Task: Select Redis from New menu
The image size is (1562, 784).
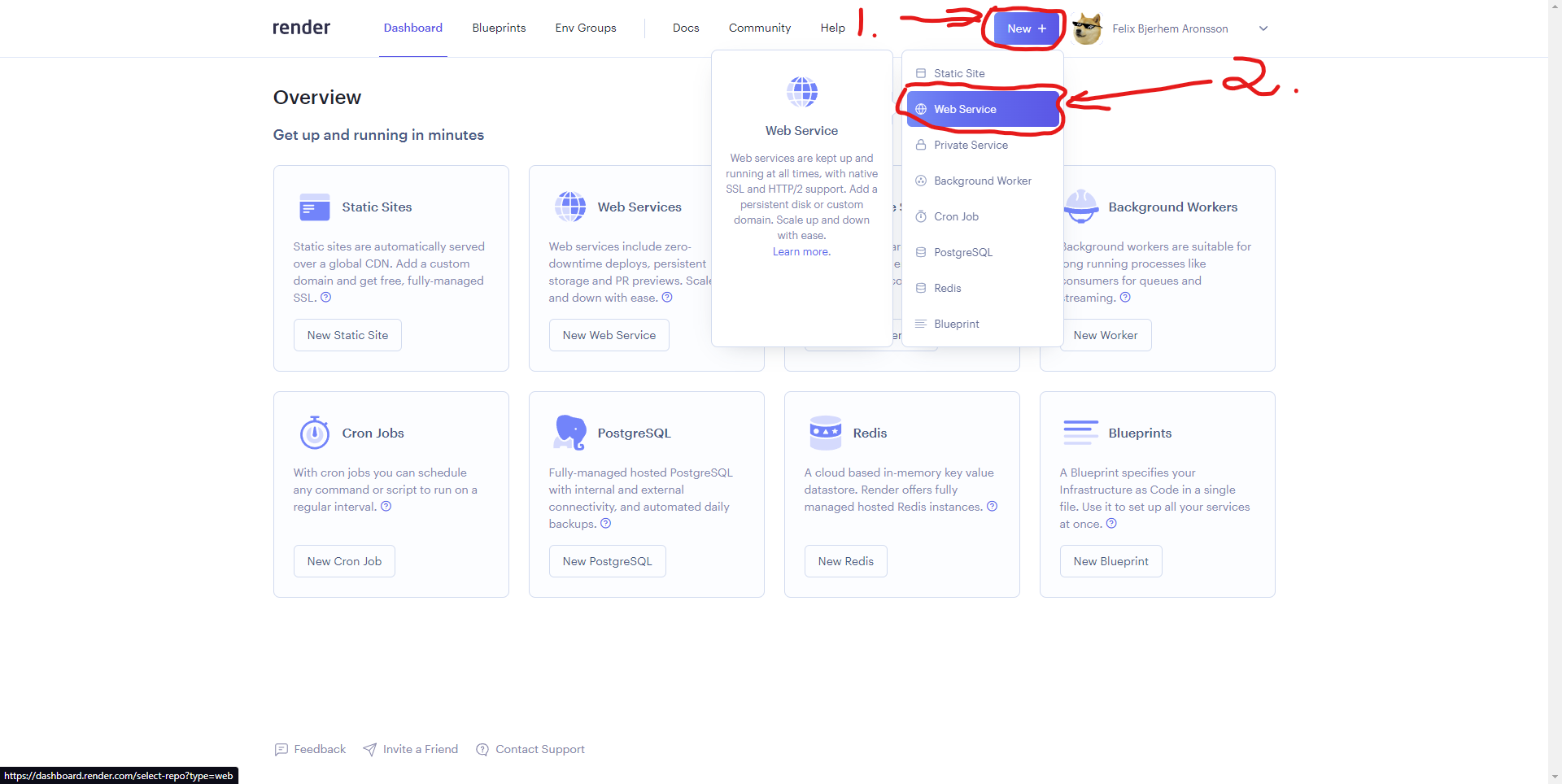Action: coord(983,288)
